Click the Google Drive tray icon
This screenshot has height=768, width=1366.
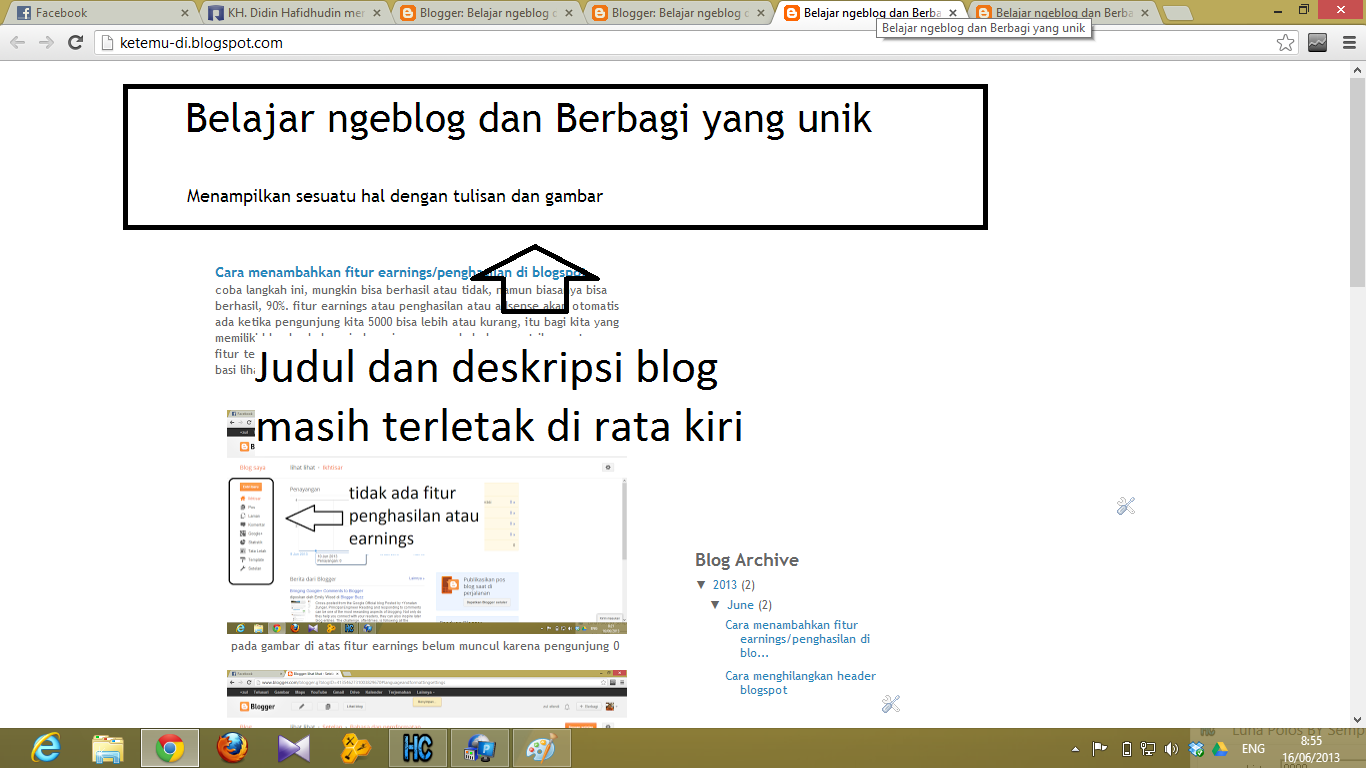coord(1219,749)
